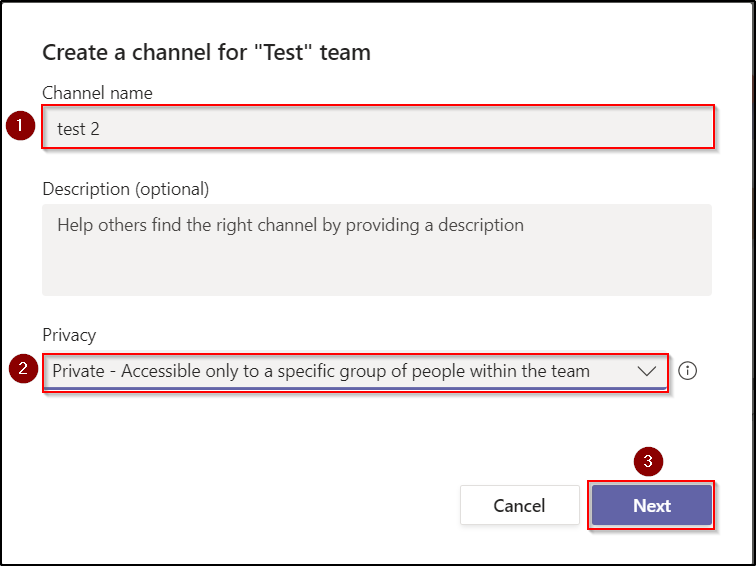This screenshot has height=566, width=756.
Task: Click the word "Test" in the title
Action: tap(285, 53)
